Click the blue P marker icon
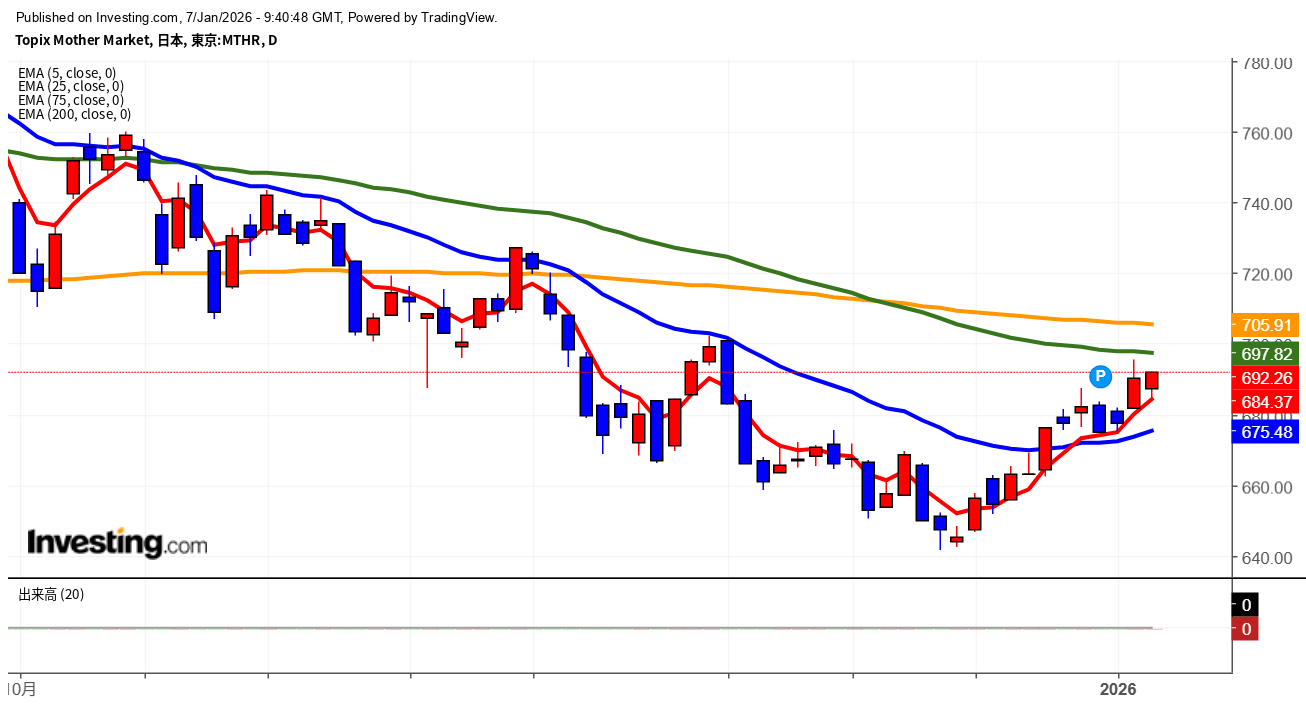 click(x=1101, y=376)
